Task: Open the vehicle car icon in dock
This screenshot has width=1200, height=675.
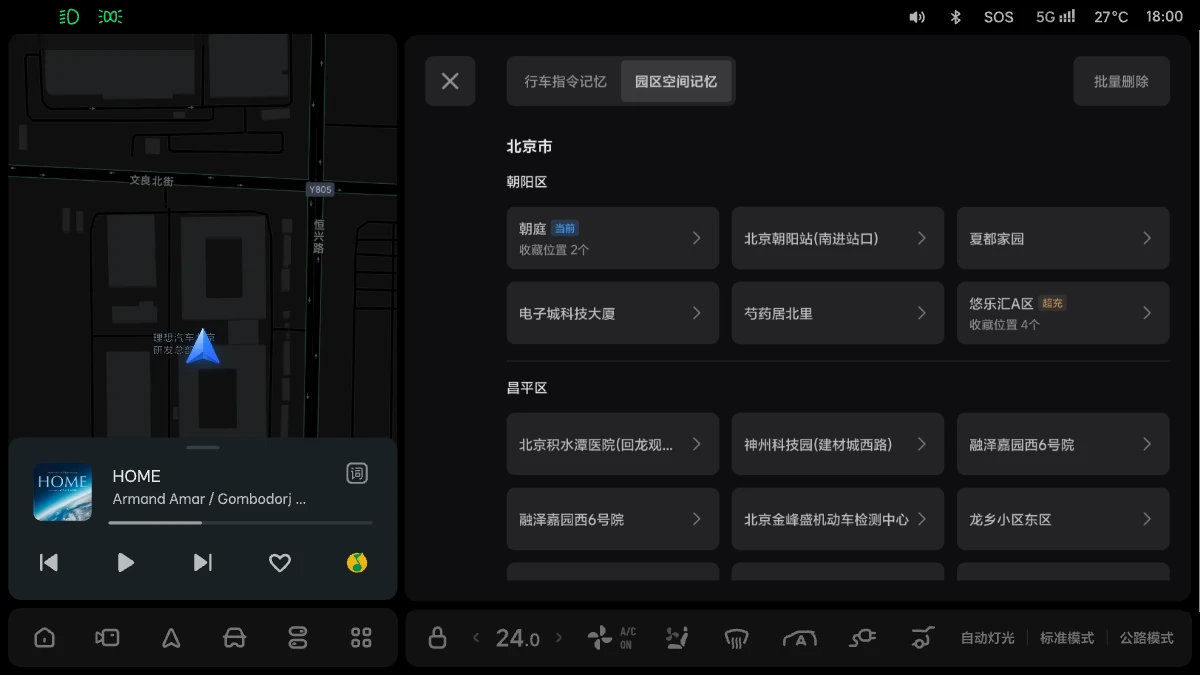Action: [234, 638]
